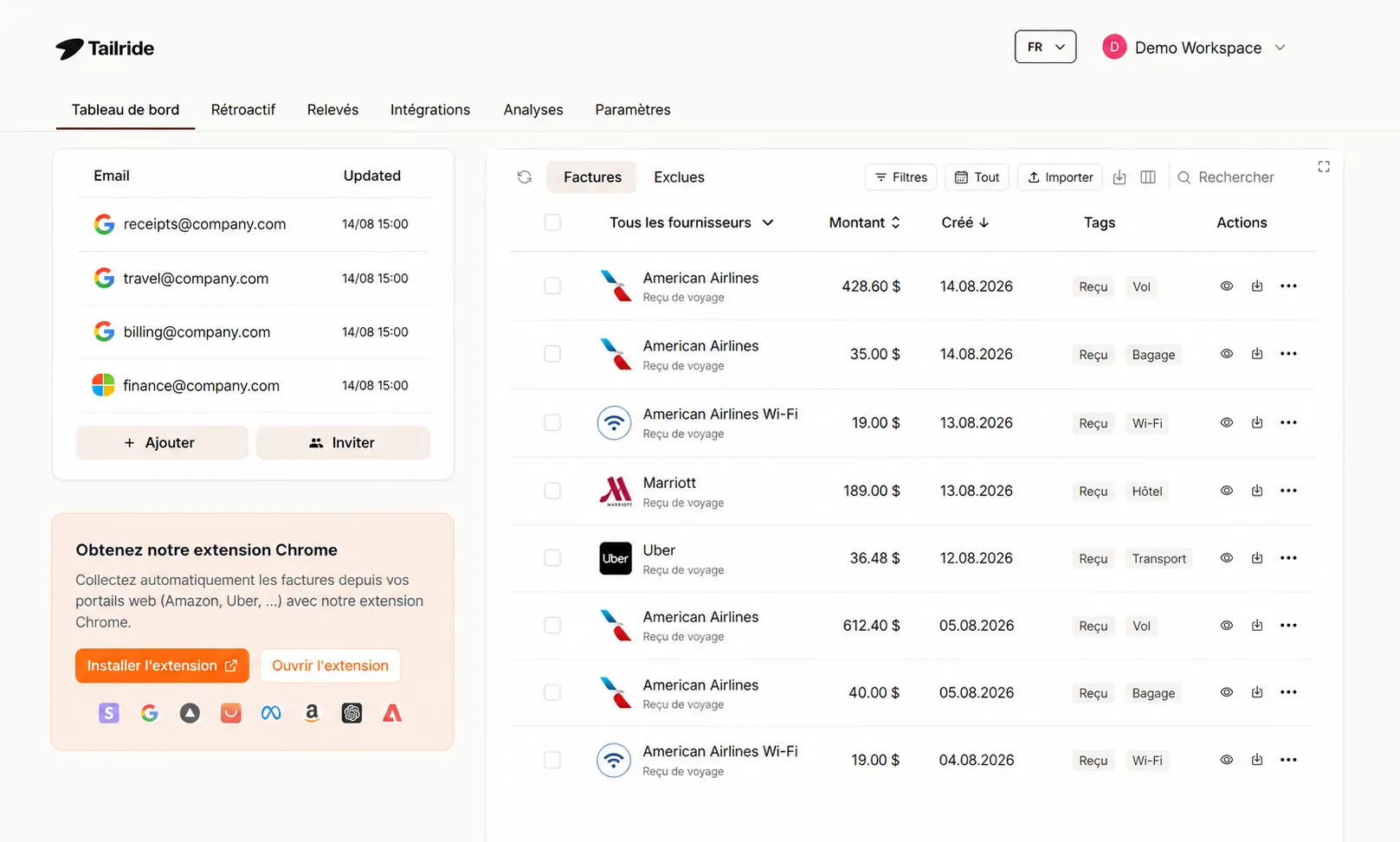Screen dimensions: 1400x842
Task: Expand the Demo Workspace menu chevron
Action: coord(1280,48)
